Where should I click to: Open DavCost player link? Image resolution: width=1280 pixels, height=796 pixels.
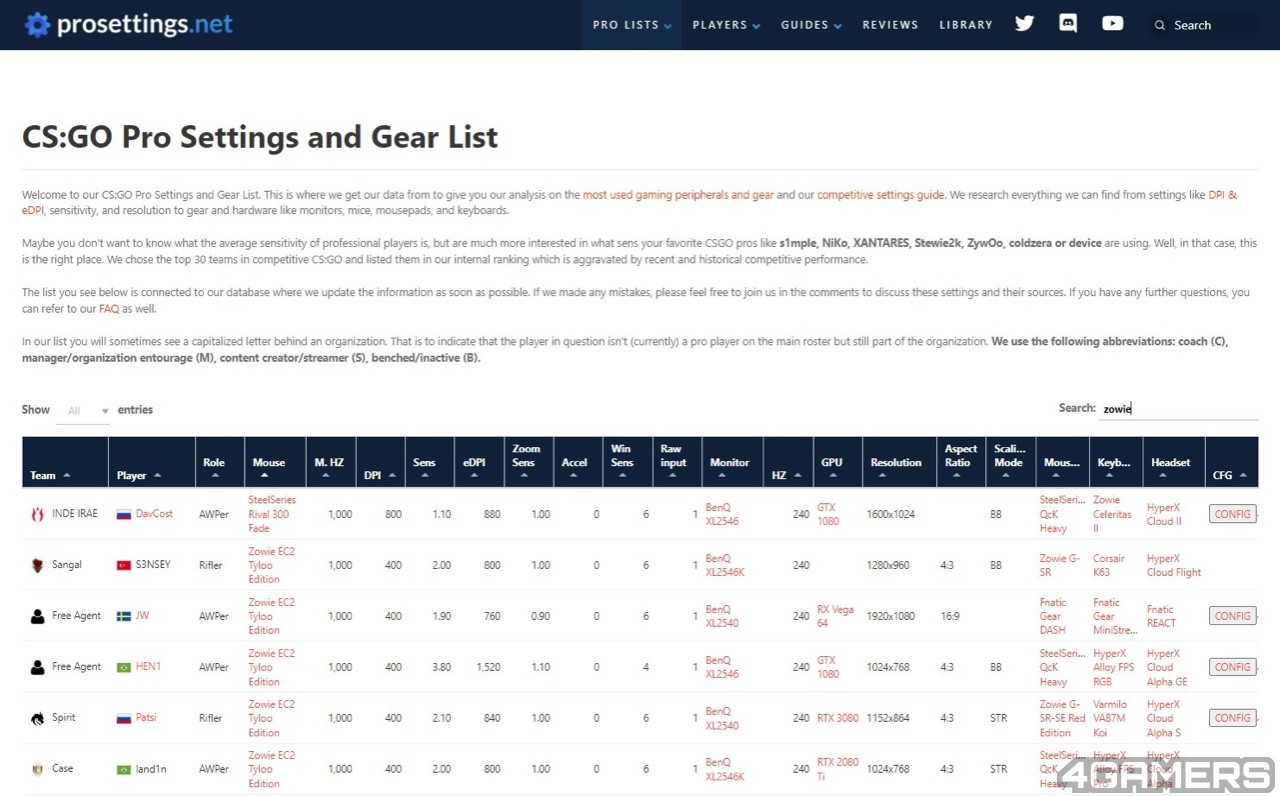coord(154,514)
